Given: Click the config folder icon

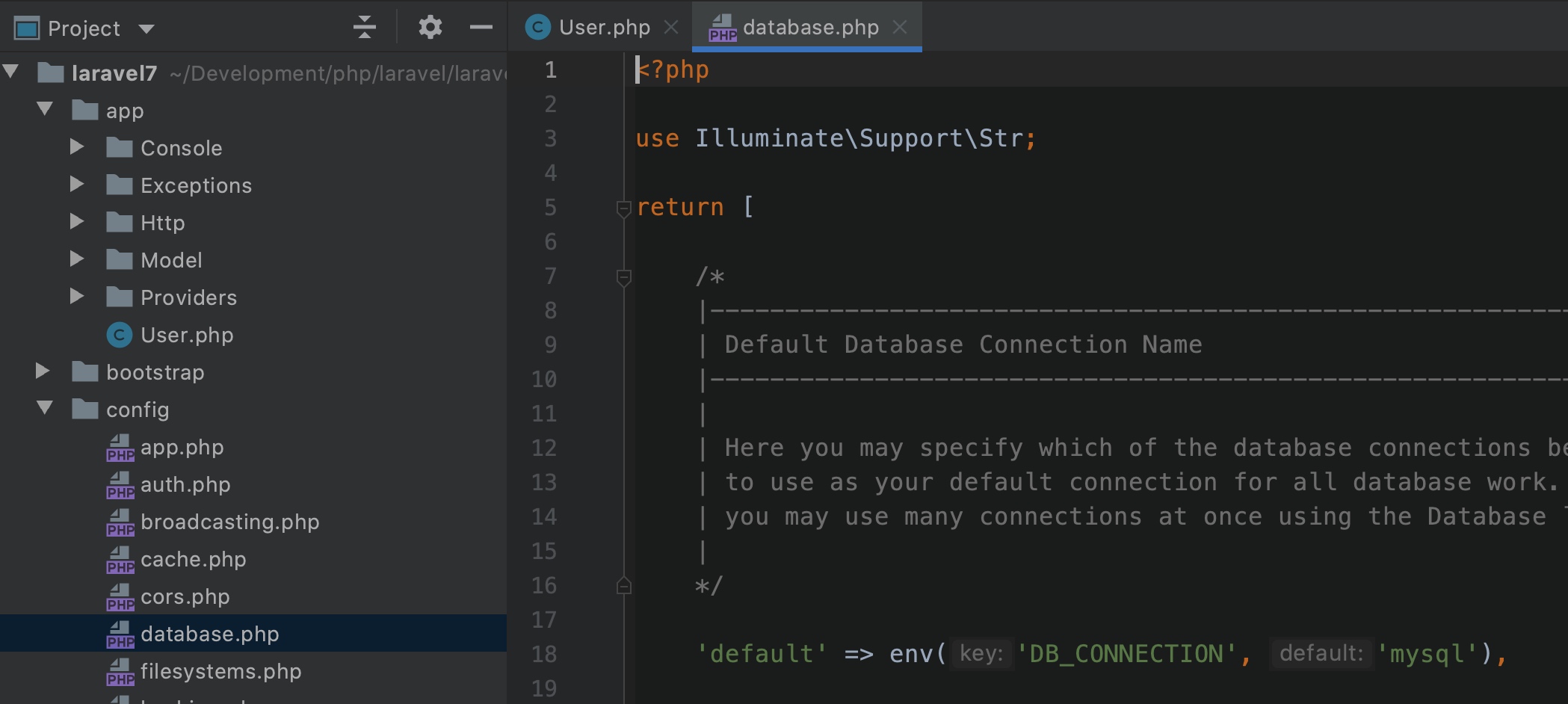Looking at the screenshot, I should click(x=85, y=409).
